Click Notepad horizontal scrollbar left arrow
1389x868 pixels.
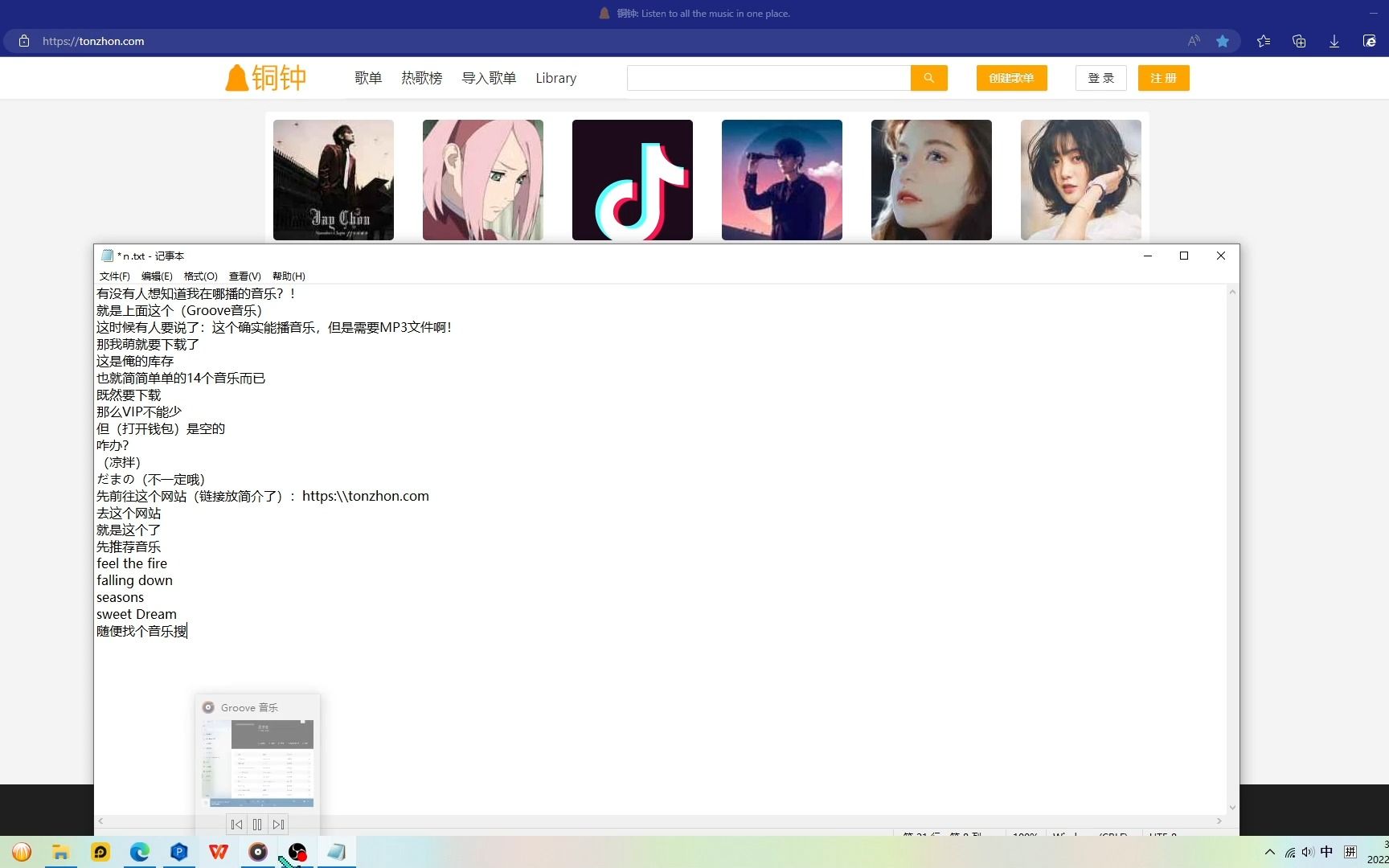(100, 821)
